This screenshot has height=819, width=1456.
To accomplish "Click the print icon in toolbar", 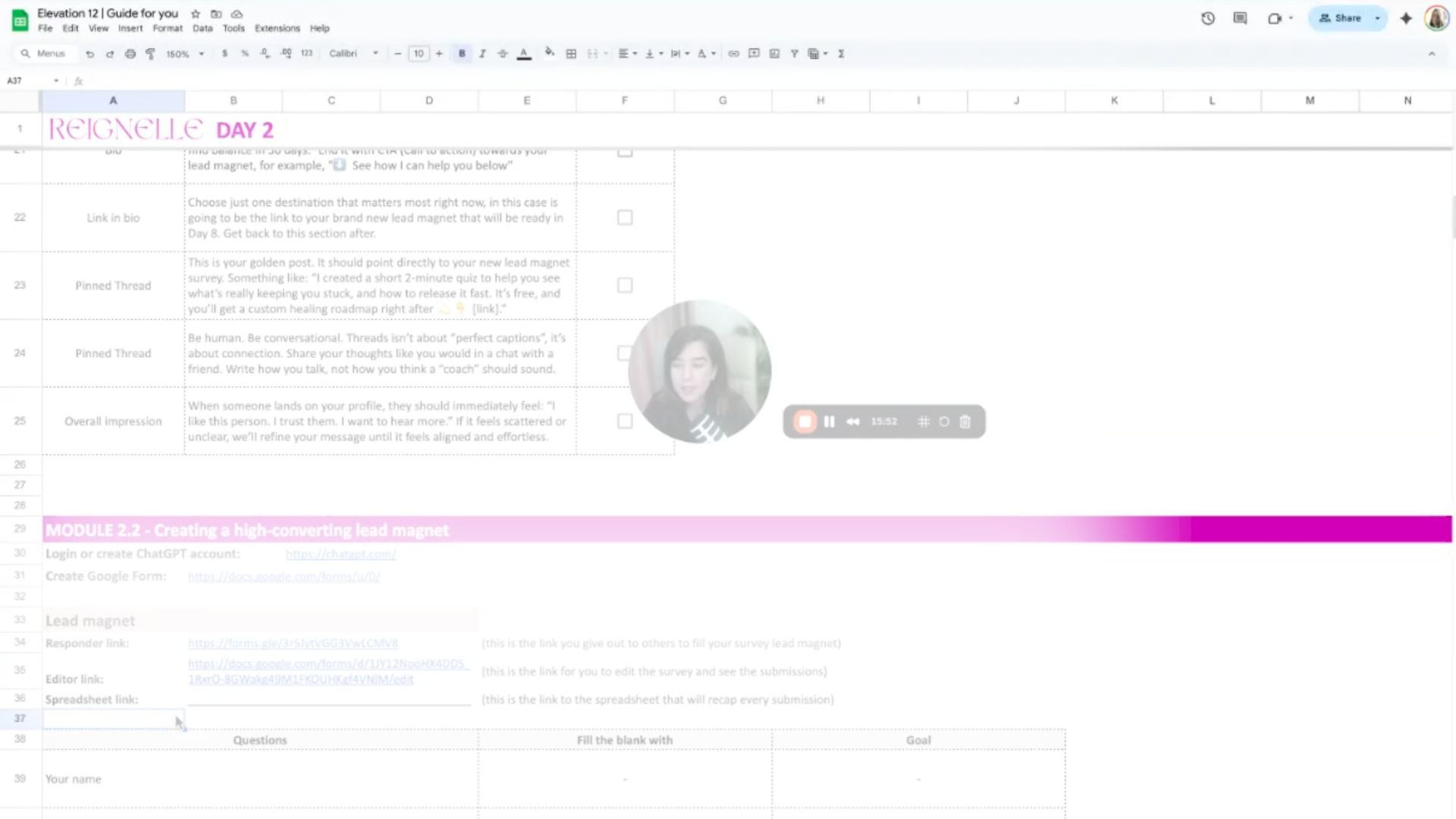I will (x=130, y=54).
